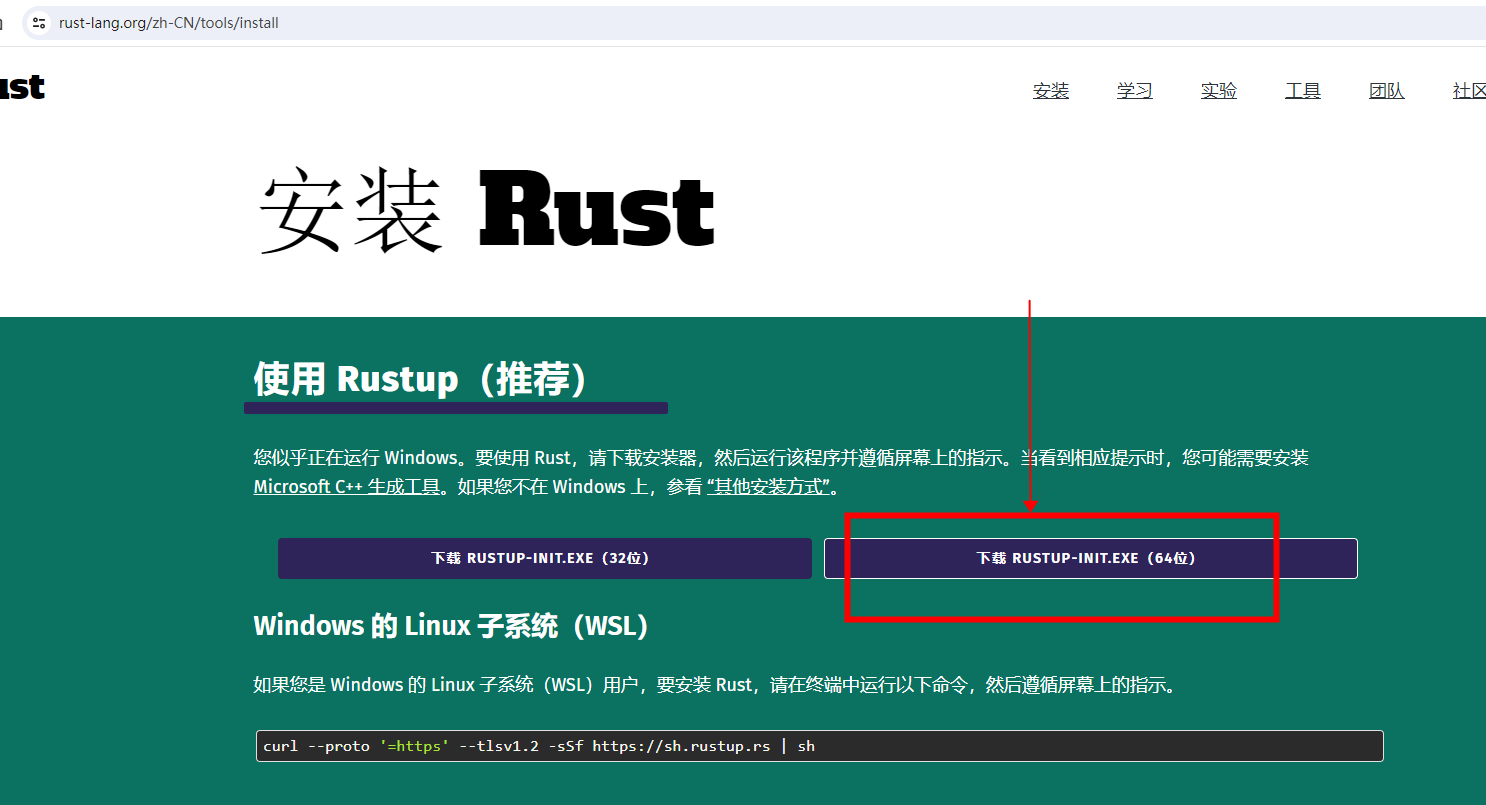Open the 安装 navigation link
The height and width of the screenshot is (805, 1486).
[x=1051, y=91]
